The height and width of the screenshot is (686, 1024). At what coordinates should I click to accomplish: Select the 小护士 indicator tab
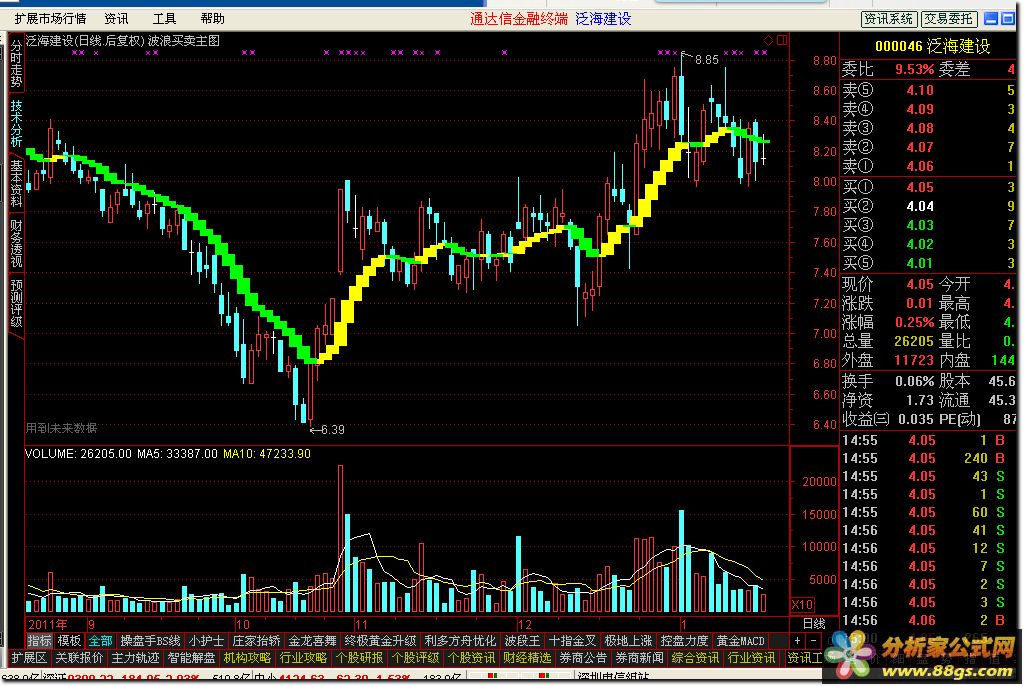(206, 641)
